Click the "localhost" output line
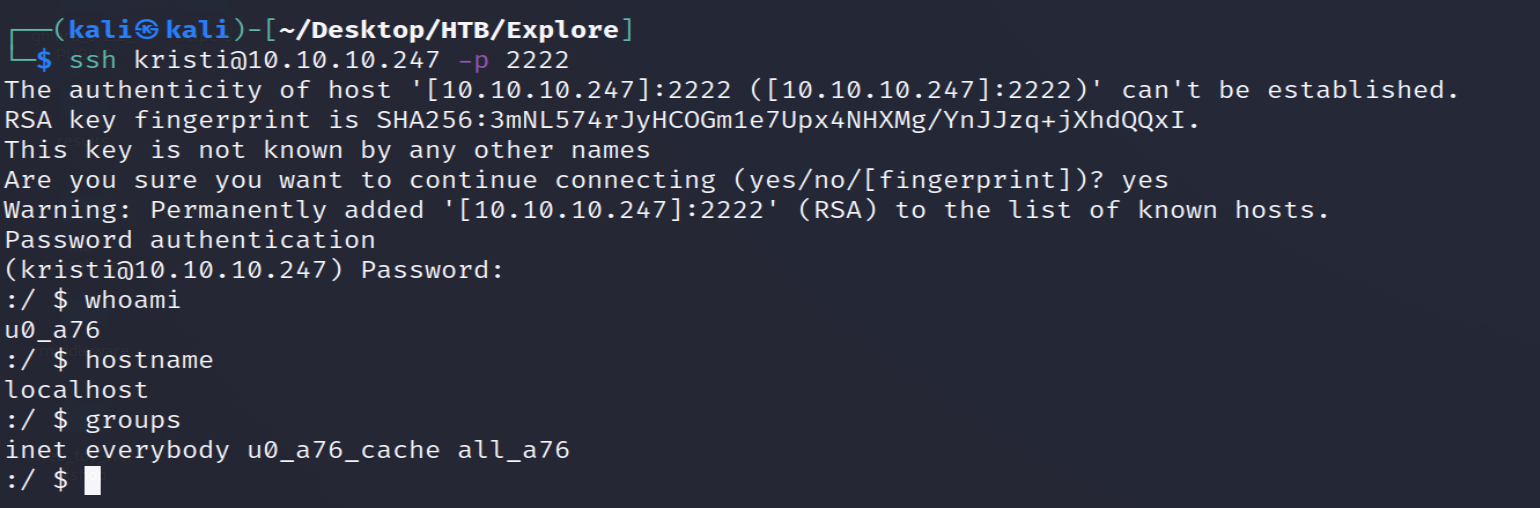 pos(77,390)
